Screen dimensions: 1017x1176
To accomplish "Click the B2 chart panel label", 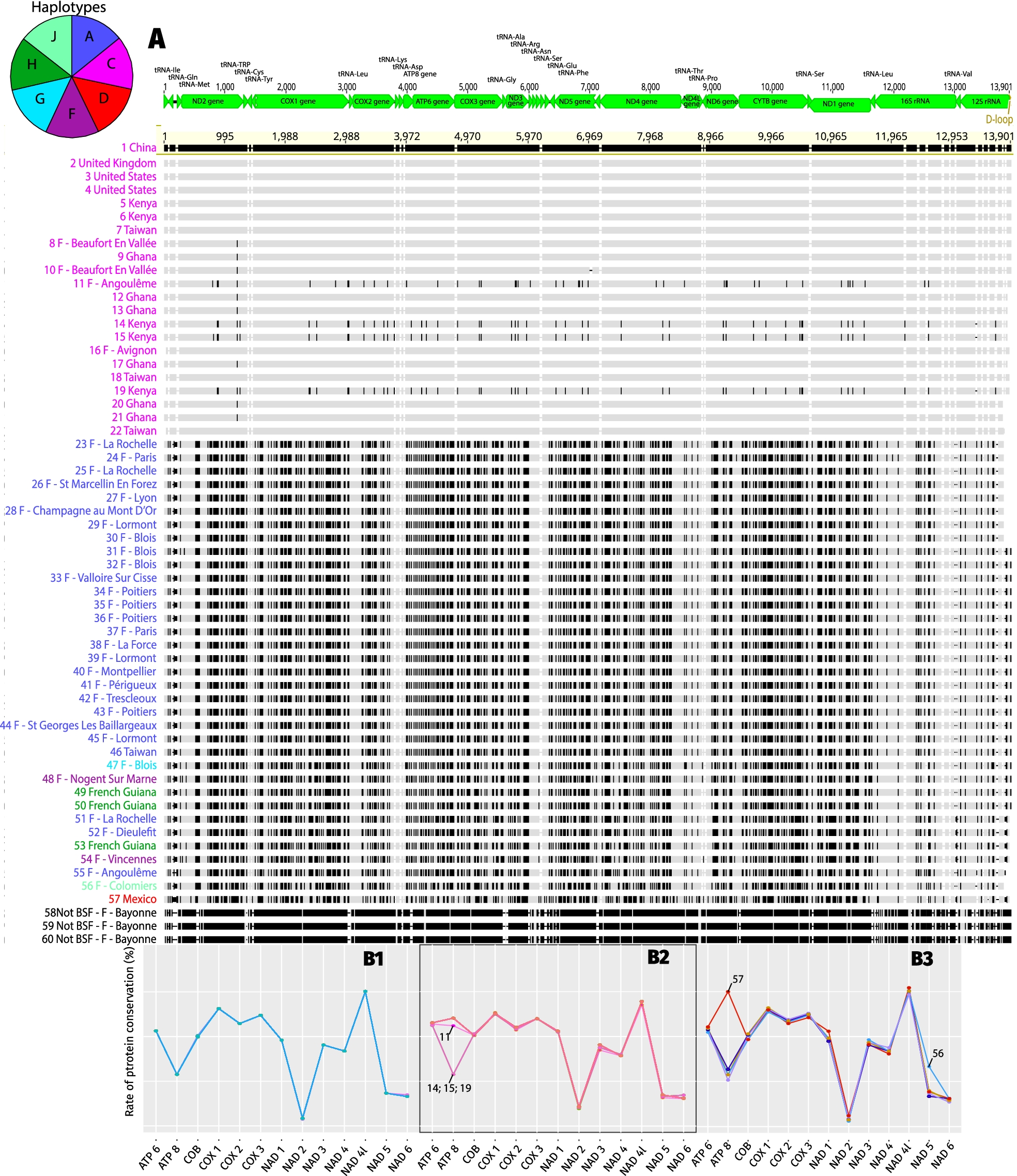I will (658, 957).
